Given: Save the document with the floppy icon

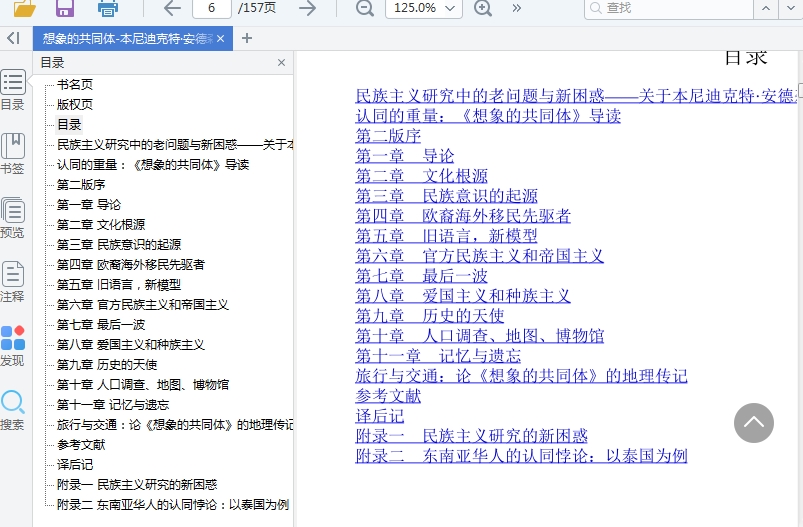Looking at the screenshot, I should point(65,7).
